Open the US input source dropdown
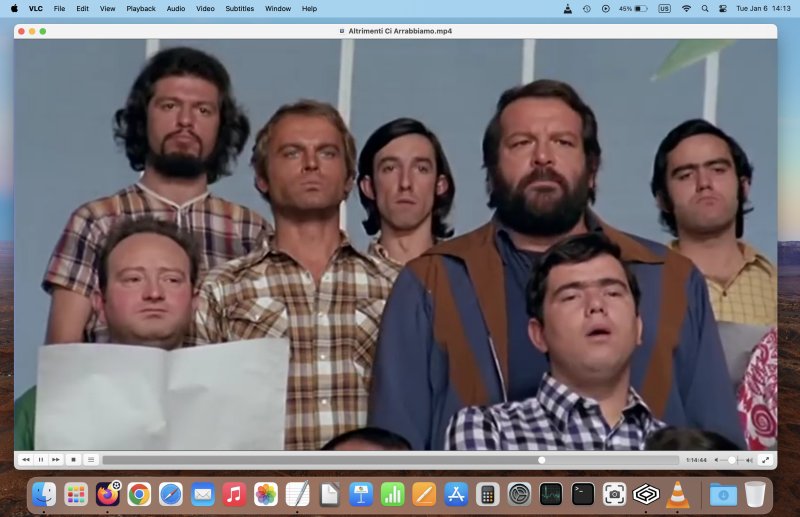This screenshot has width=800, height=517. coord(664,8)
